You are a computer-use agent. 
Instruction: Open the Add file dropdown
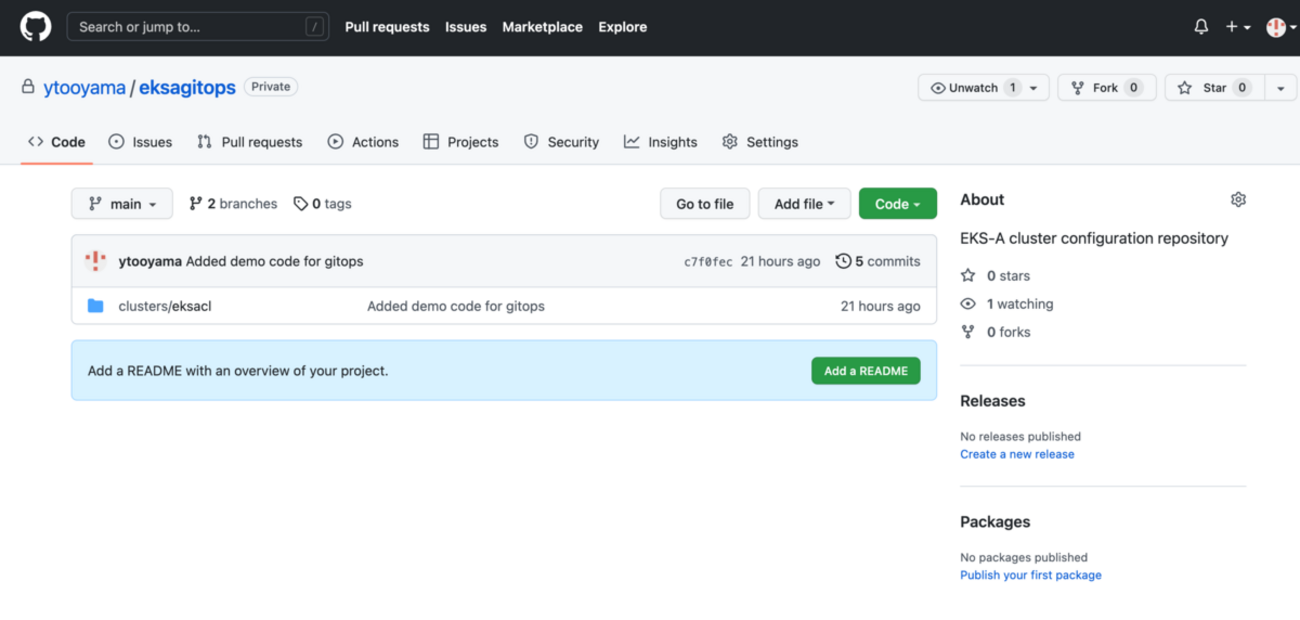pyautogui.click(x=804, y=204)
